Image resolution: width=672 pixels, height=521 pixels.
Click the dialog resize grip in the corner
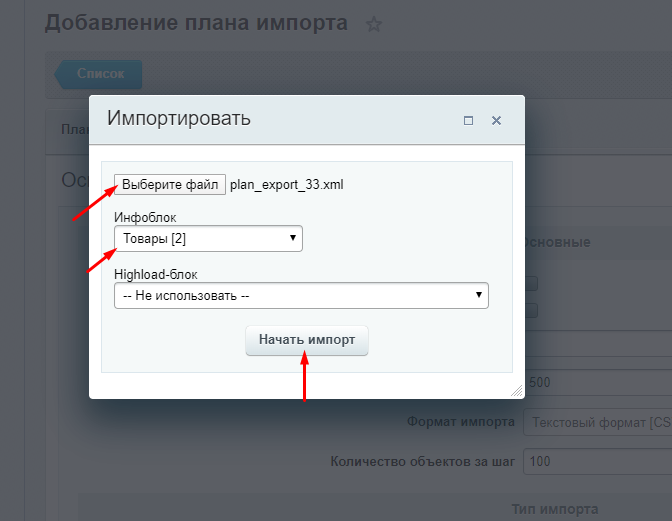click(x=517, y=391)
